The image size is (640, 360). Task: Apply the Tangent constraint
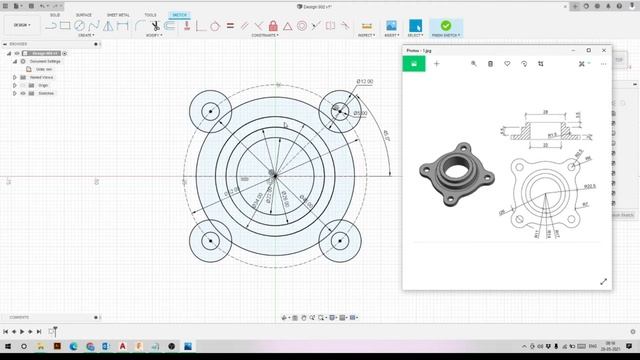click(215, 26)
